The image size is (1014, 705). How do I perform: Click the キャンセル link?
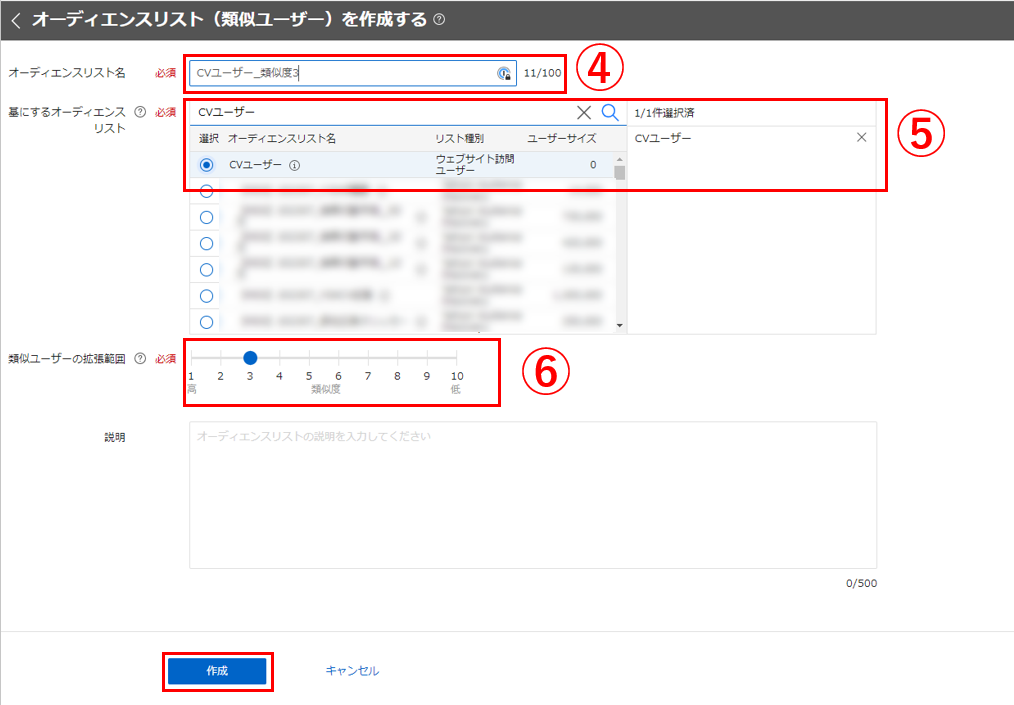click(352, 671)
